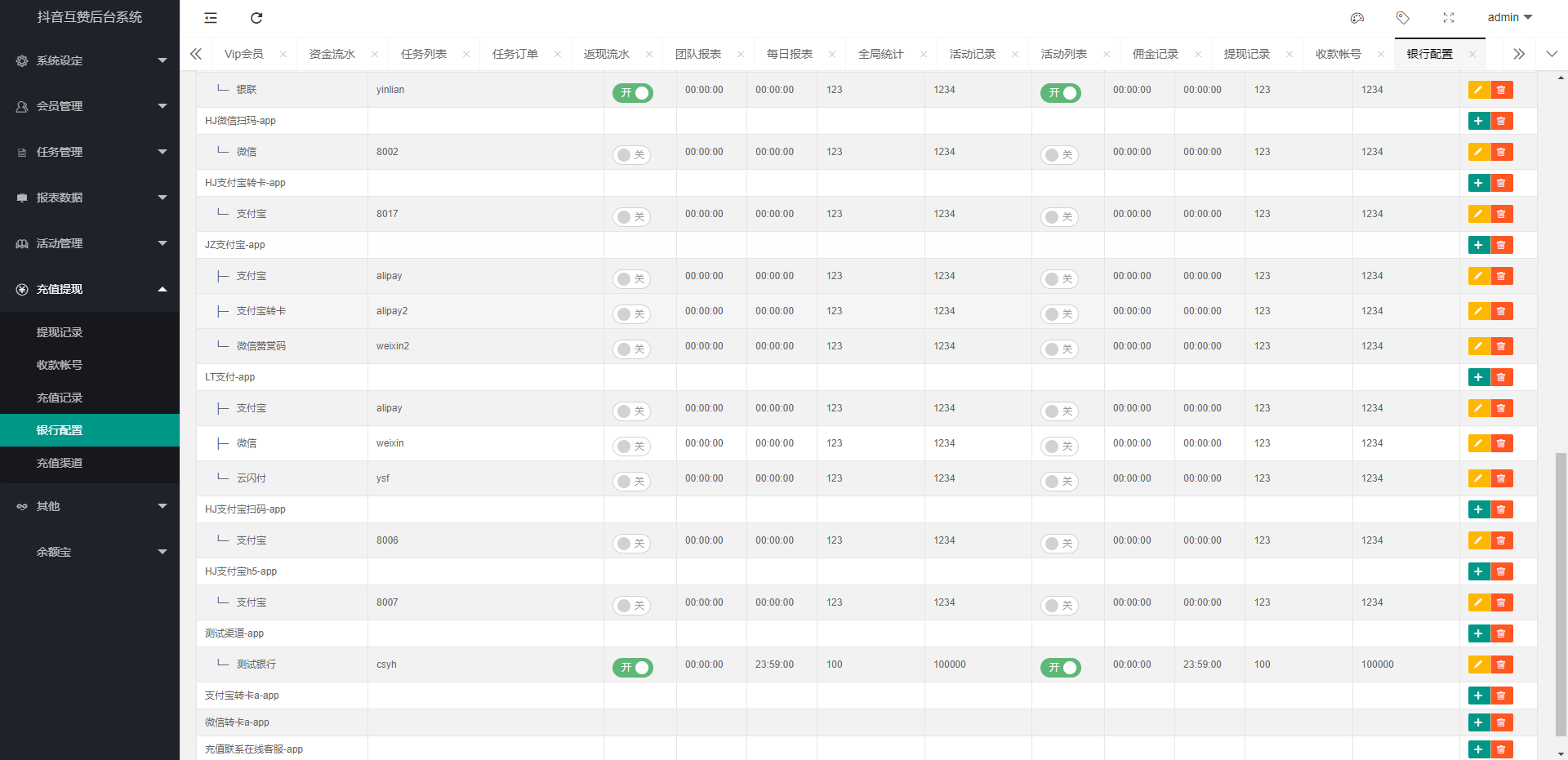Enable the first switch in the 8002 row
This screenshot has height=760, width=1568.
point(632,155)
